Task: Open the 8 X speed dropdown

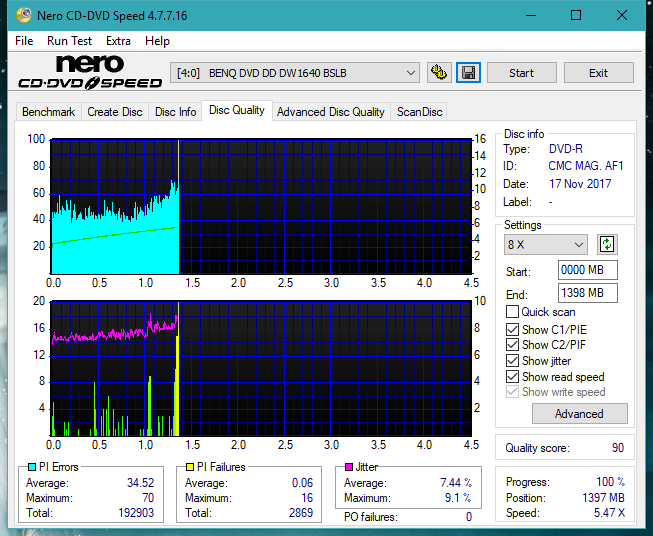Action: (545, 244)
